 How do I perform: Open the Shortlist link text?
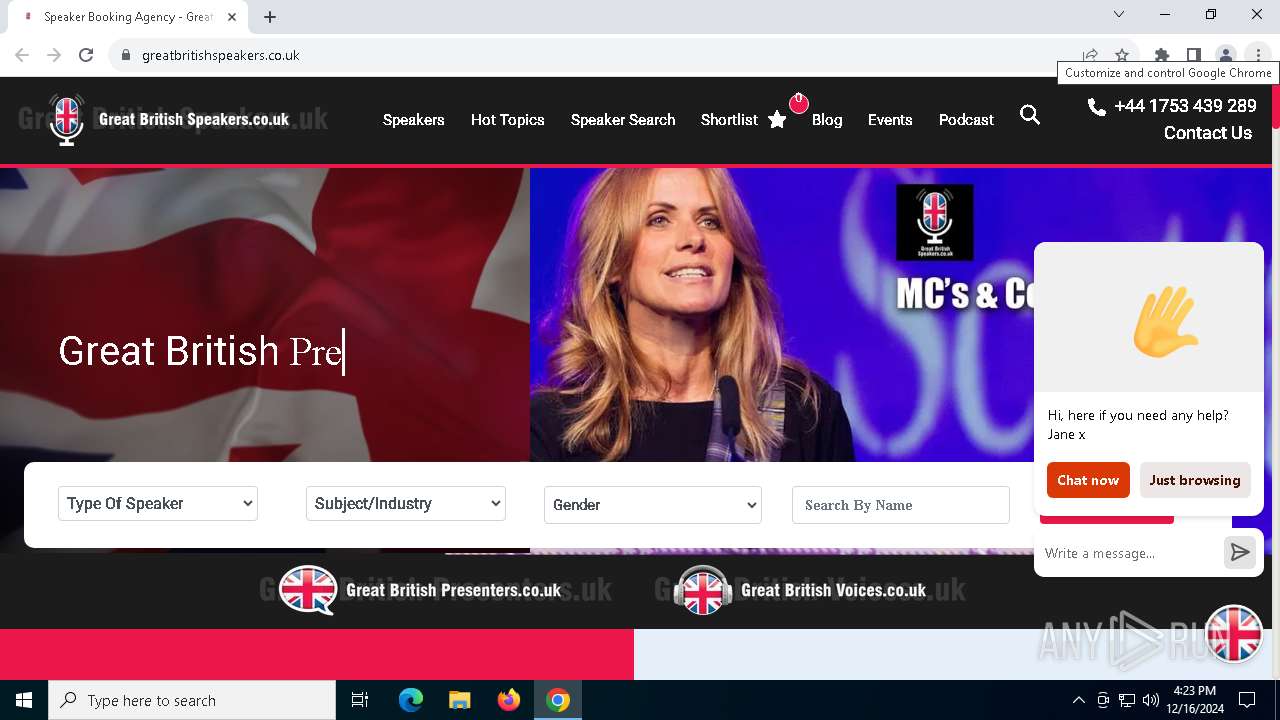729,120
